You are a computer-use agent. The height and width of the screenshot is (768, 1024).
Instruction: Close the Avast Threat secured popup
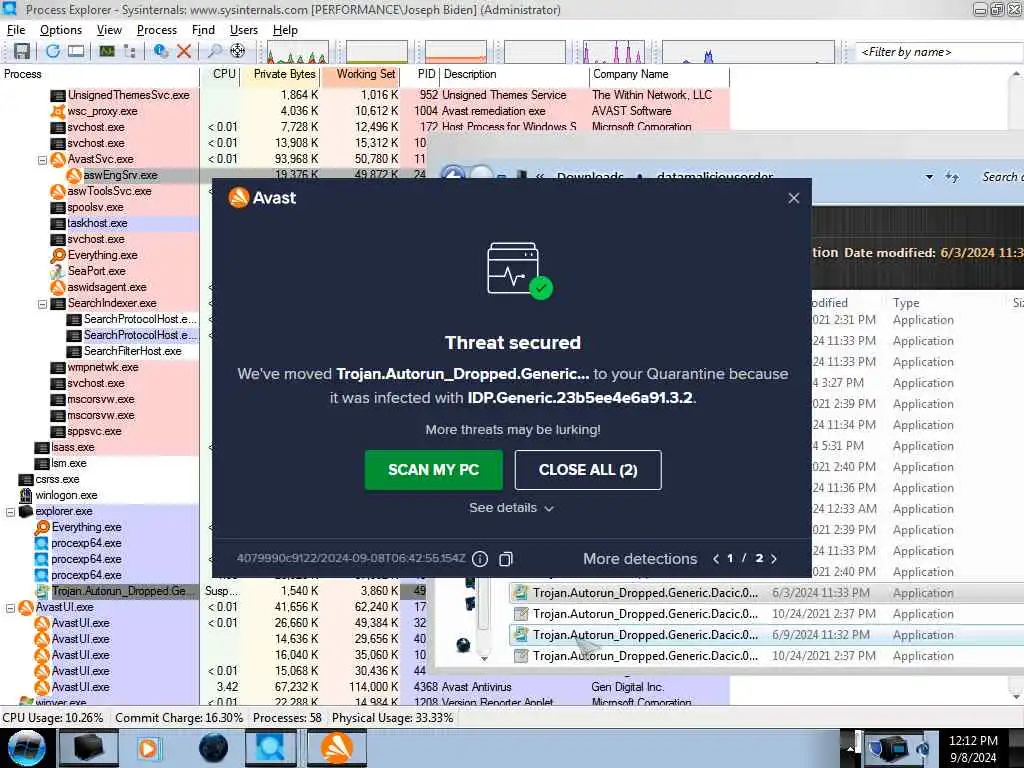point(793,198)
